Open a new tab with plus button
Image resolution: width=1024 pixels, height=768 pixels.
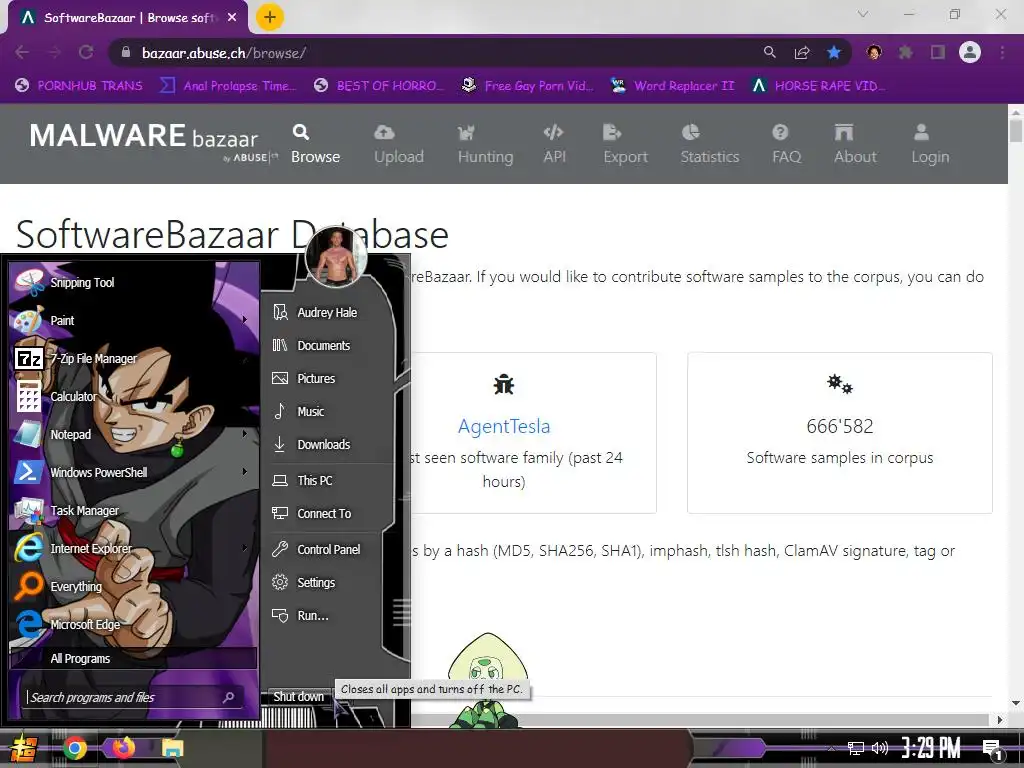[270, 17]
